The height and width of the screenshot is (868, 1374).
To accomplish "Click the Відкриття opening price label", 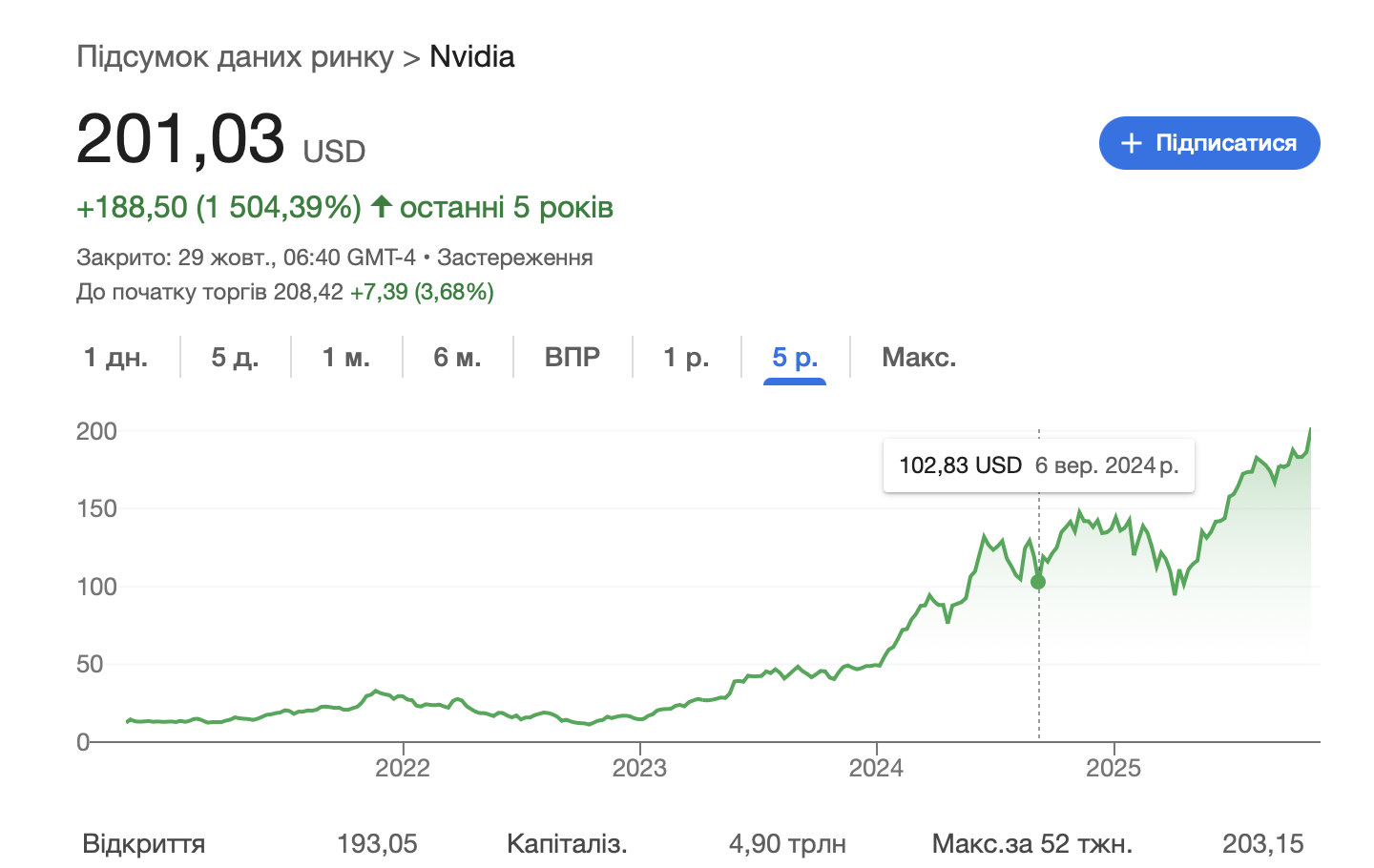I will click(143, 843).
